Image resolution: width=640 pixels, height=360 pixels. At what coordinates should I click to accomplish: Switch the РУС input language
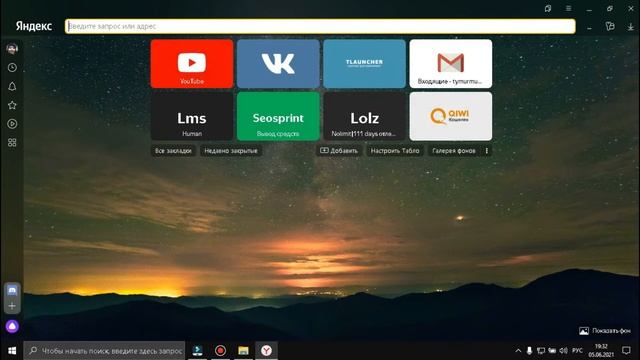(577, 351)
